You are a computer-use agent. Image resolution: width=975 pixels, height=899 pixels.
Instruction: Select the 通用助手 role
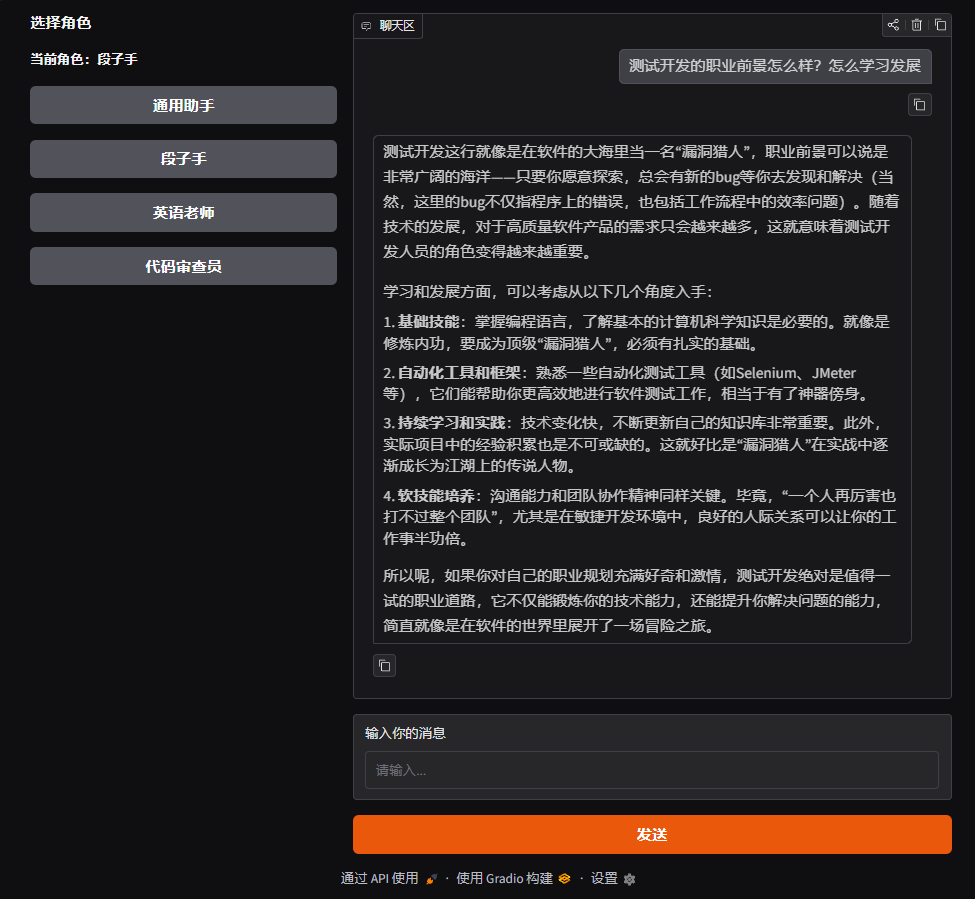click(x=183, y=105)
